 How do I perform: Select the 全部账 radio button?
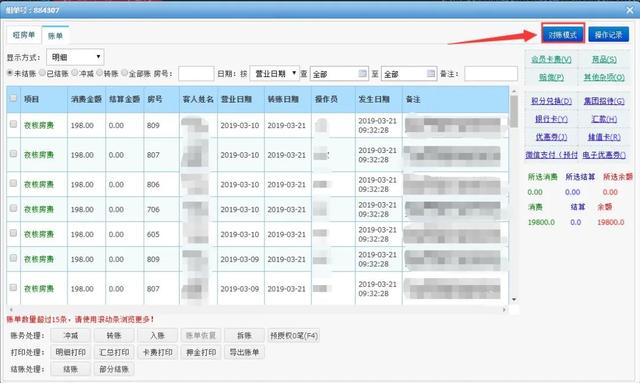click(x=124, y=73)
